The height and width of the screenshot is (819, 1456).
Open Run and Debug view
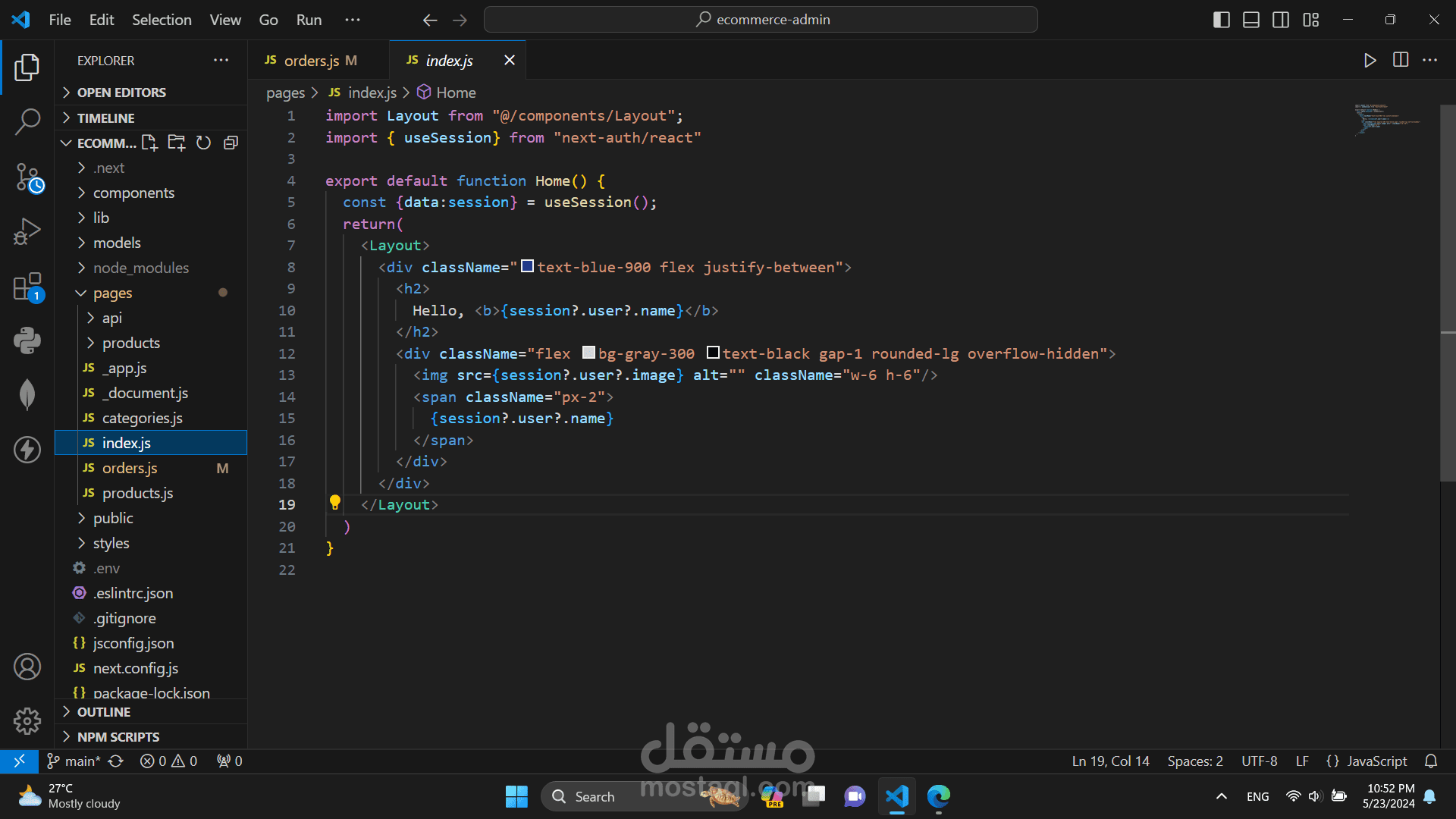tap(27, 232)
